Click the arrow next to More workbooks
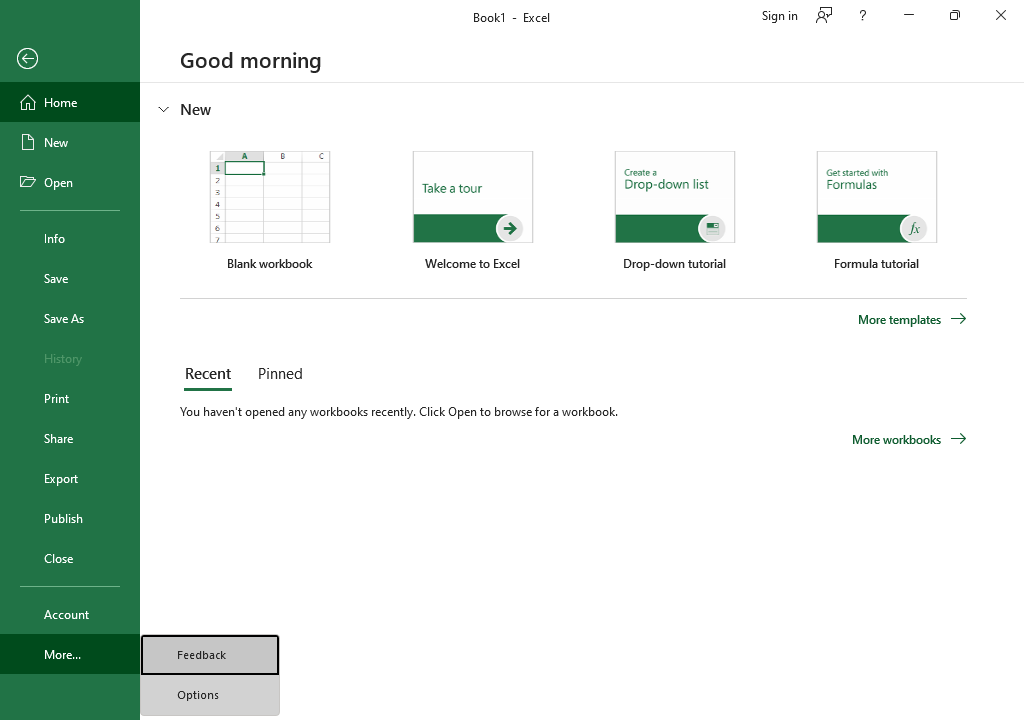 click(958, 439)
